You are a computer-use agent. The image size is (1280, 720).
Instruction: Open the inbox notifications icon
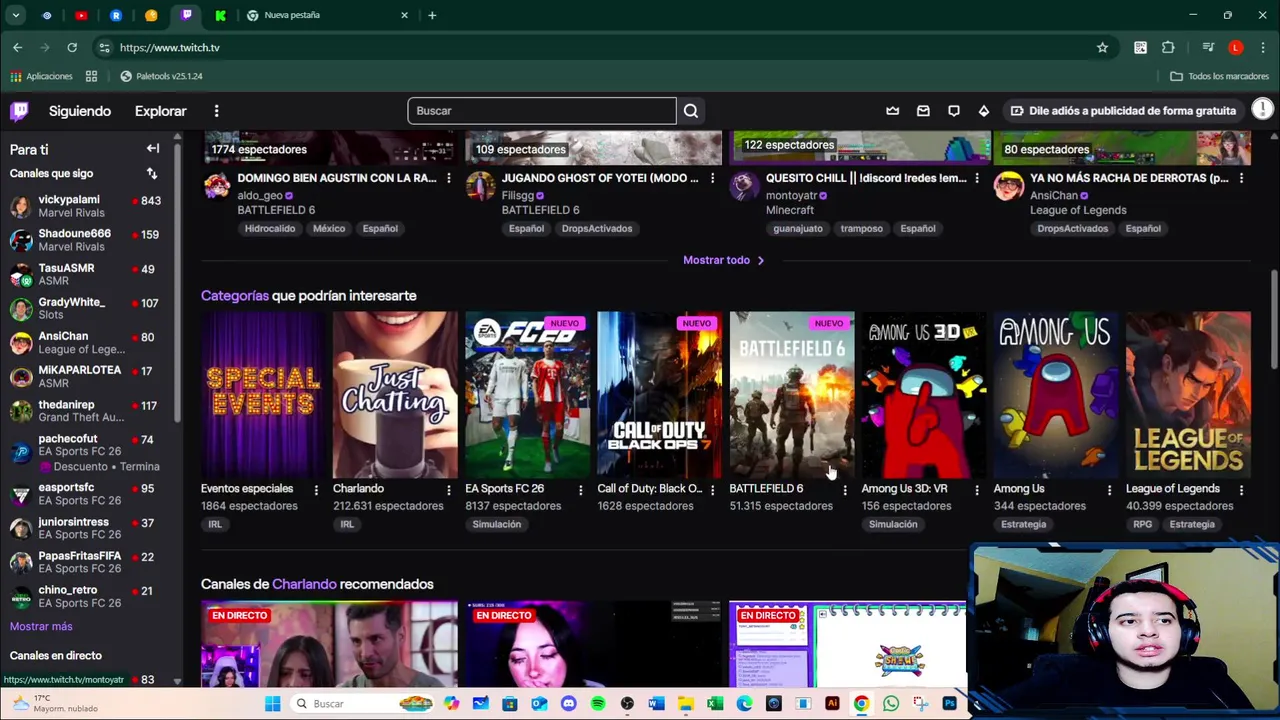tap(923, 111)
